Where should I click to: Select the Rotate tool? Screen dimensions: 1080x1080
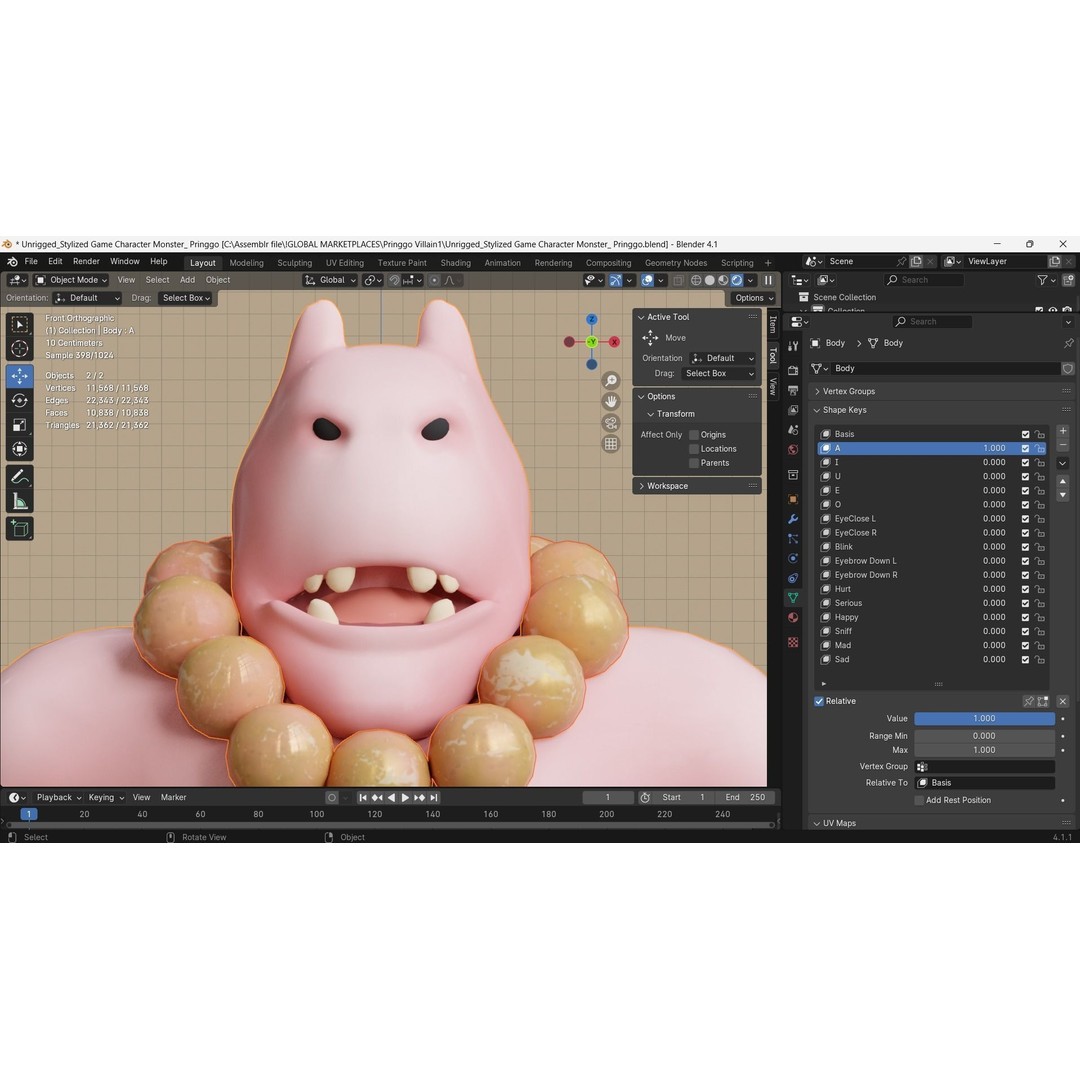[19, 400]
